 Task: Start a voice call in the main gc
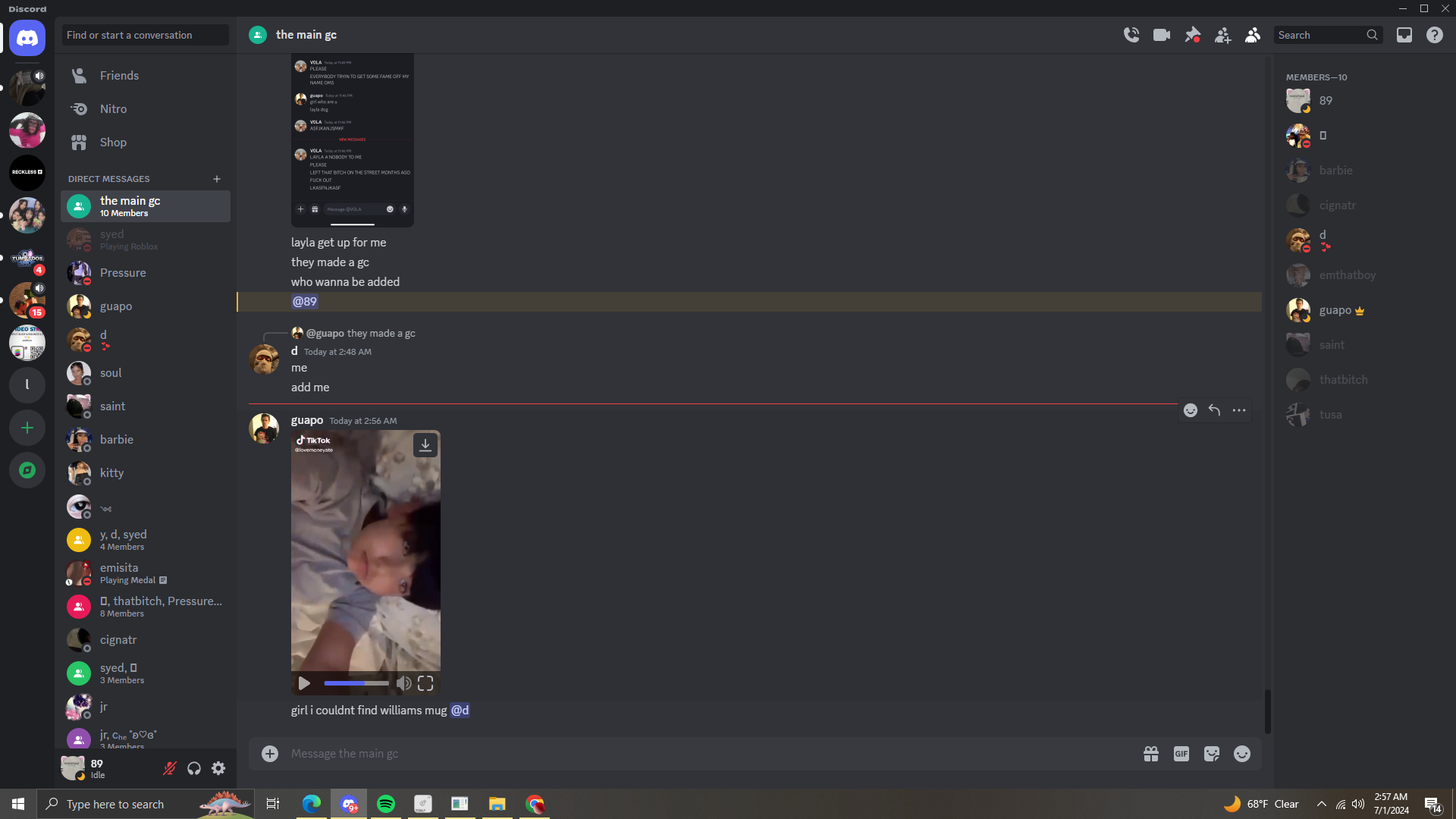pos(1131,35)
